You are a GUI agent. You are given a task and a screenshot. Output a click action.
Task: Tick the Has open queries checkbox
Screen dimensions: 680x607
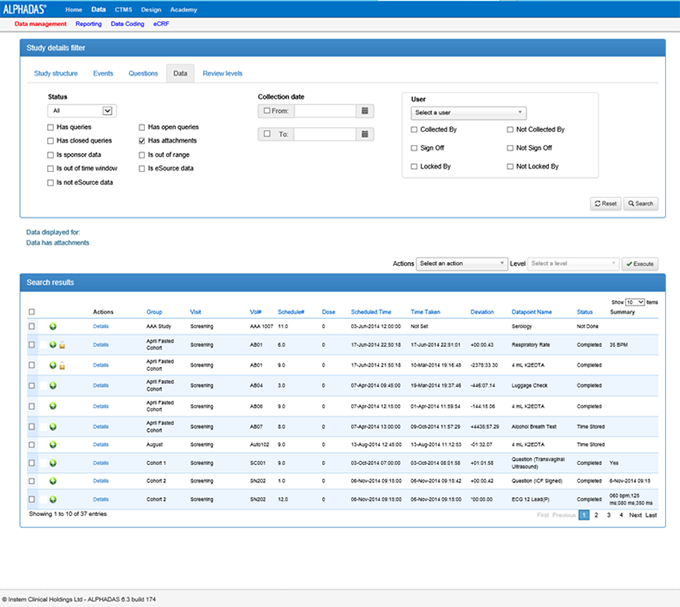click(142, 127)
